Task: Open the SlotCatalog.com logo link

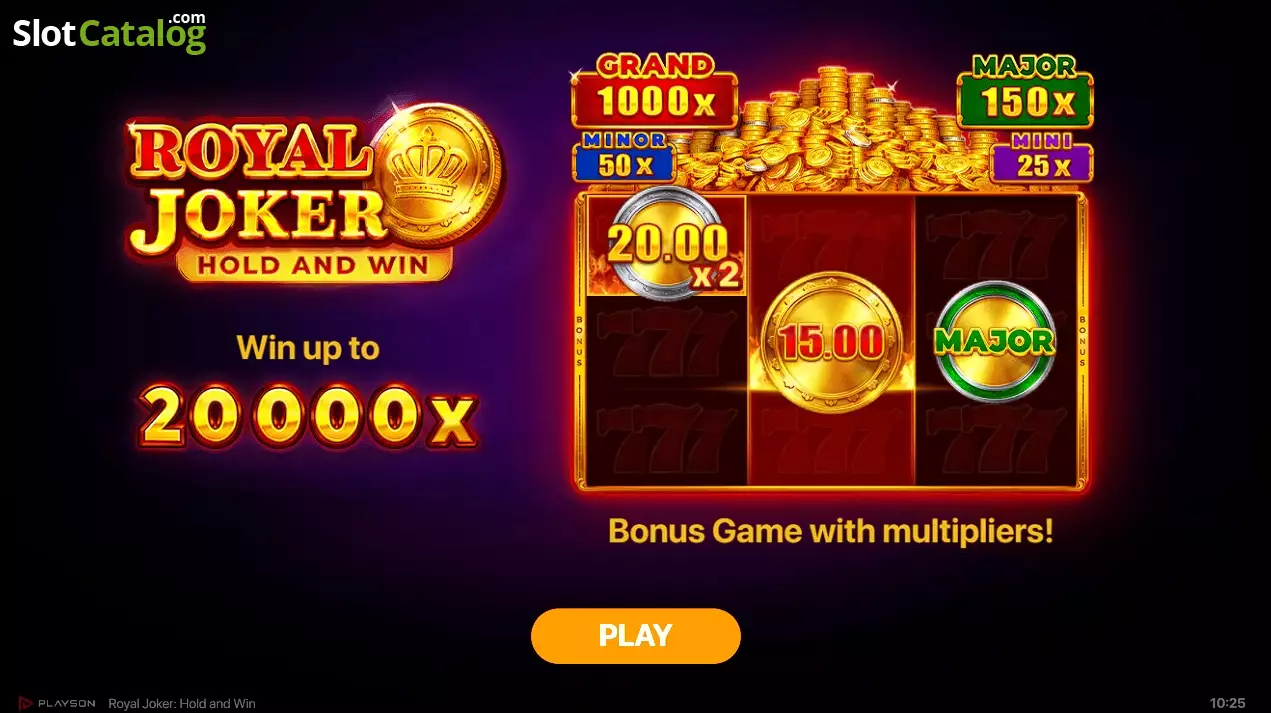Action: (109, 33)
